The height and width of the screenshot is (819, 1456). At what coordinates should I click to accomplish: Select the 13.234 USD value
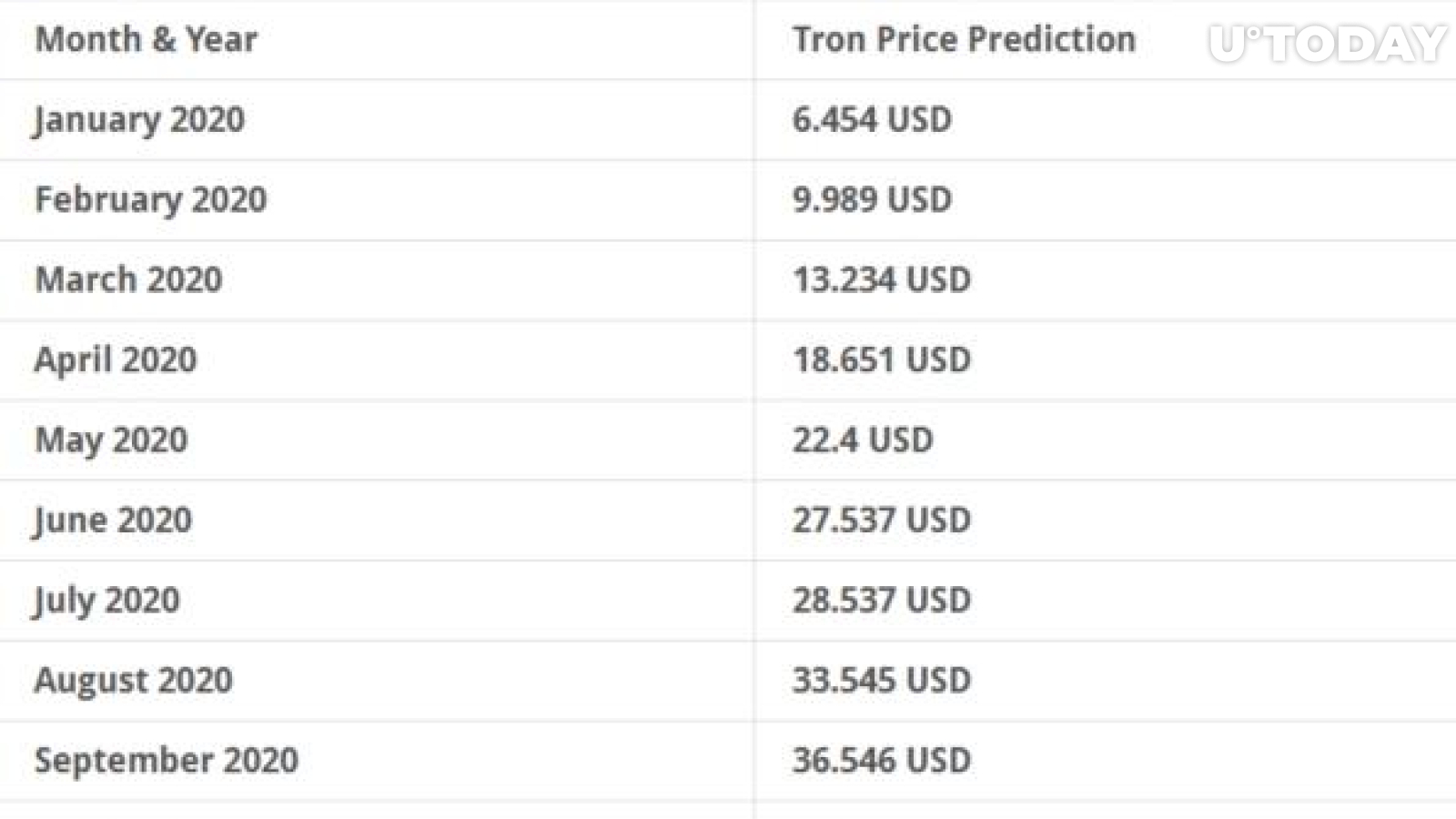[x=882, y=279]
